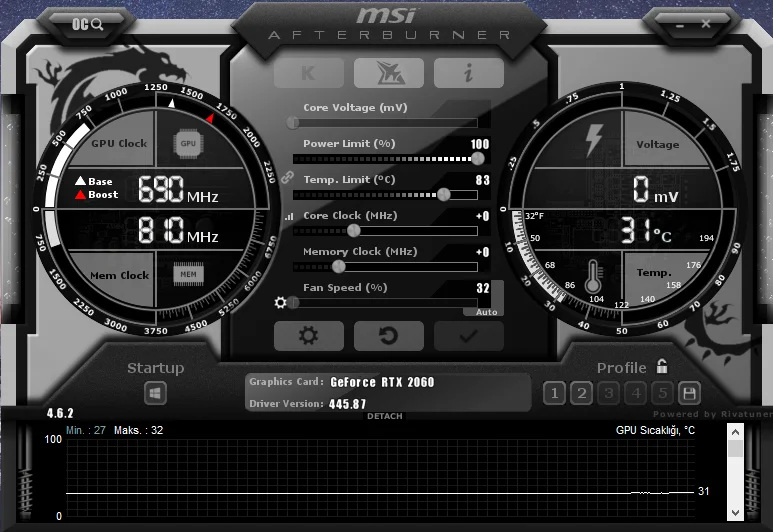This screenshot has height=532, width=773.
Task: Click the MEM chip icon in the clock gauge
Action: coord(188,274)
